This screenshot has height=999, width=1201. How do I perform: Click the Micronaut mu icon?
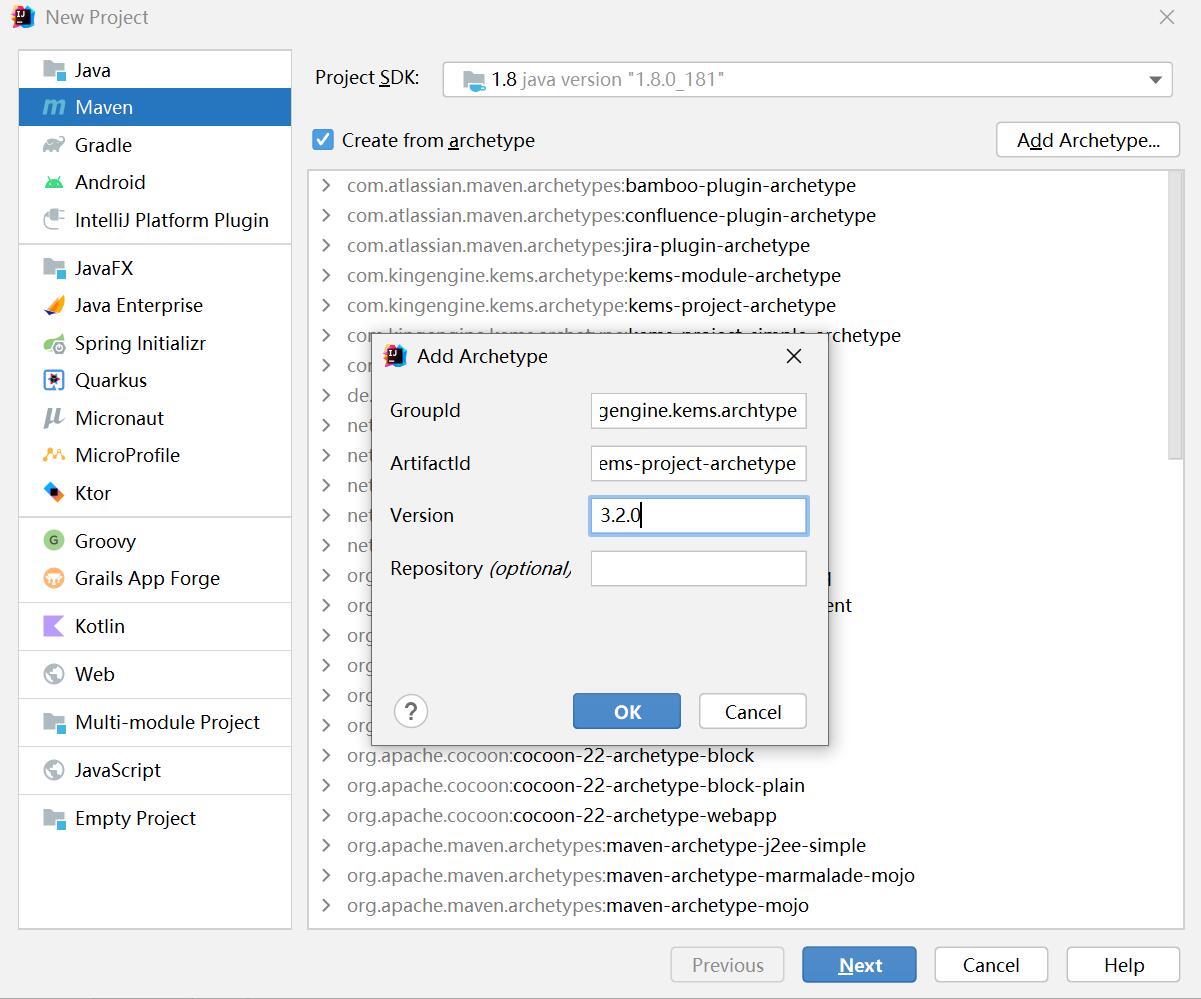(x=54, y=418)
